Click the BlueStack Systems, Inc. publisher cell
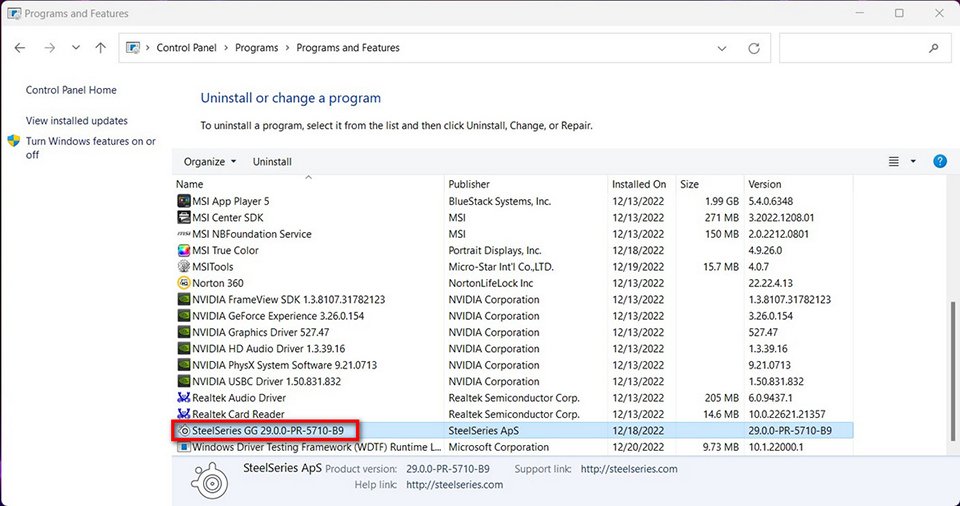 pyautogui.click(x=500, y=201)
